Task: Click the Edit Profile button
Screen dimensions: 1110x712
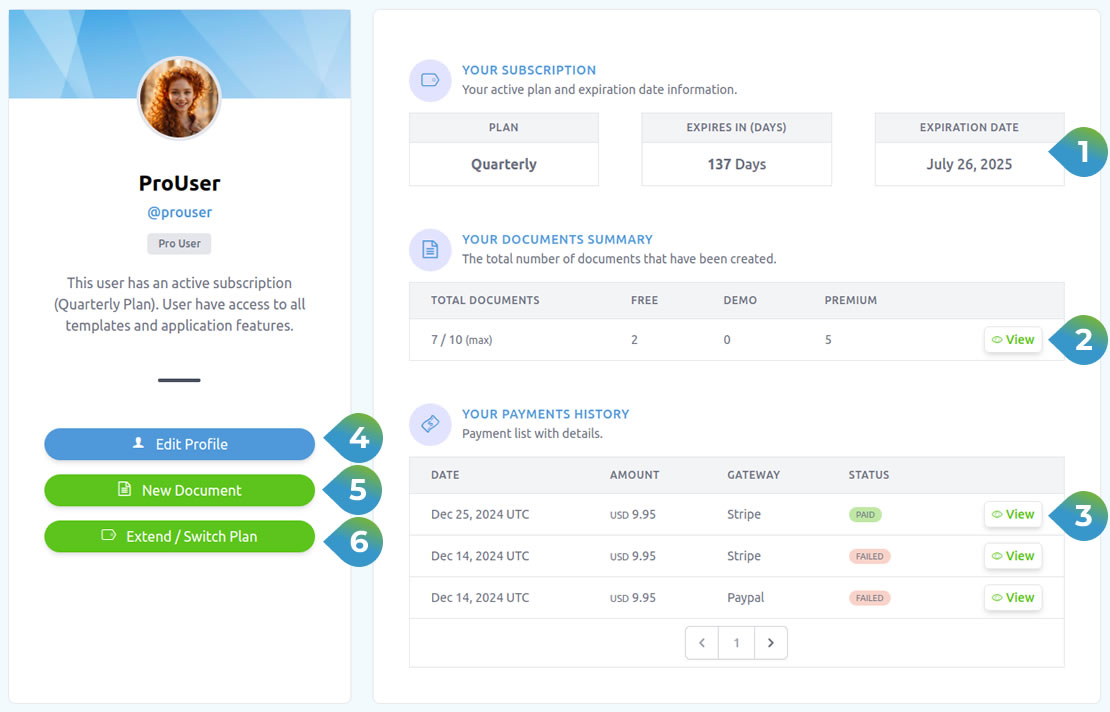Action: 180,444
